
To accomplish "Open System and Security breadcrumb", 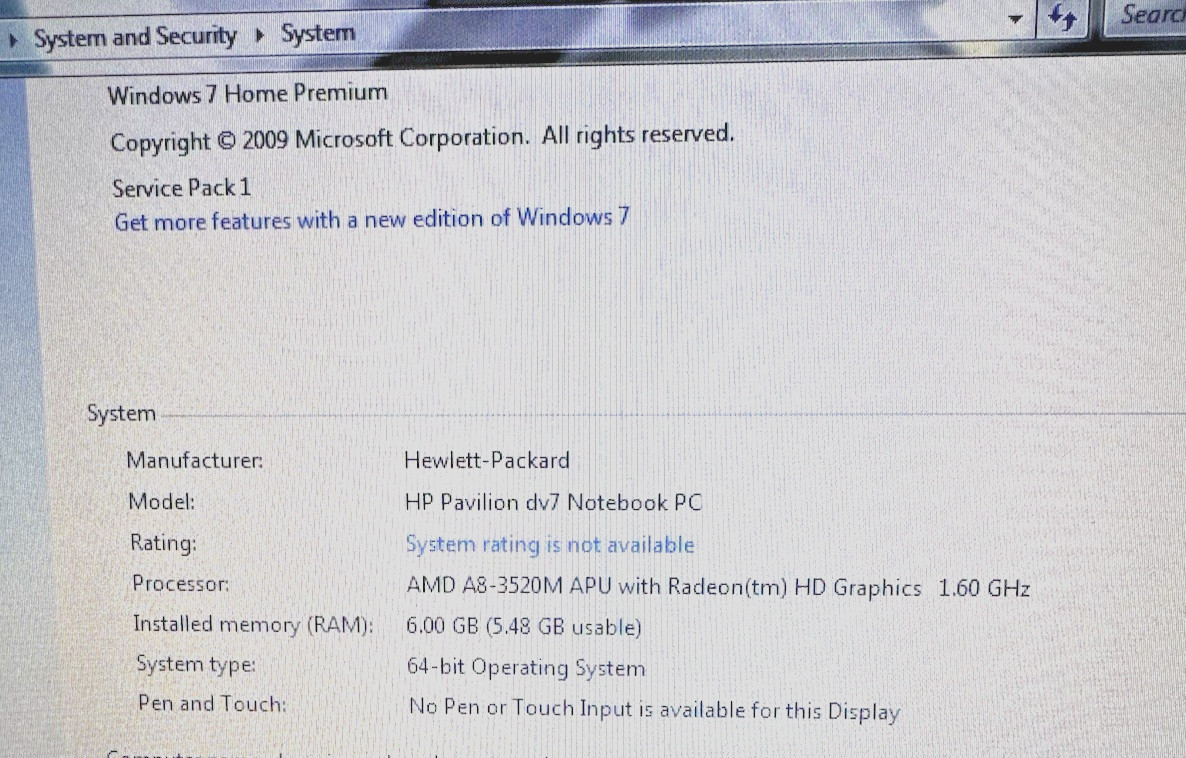I will pyautogui.click(x=135, y=36).
